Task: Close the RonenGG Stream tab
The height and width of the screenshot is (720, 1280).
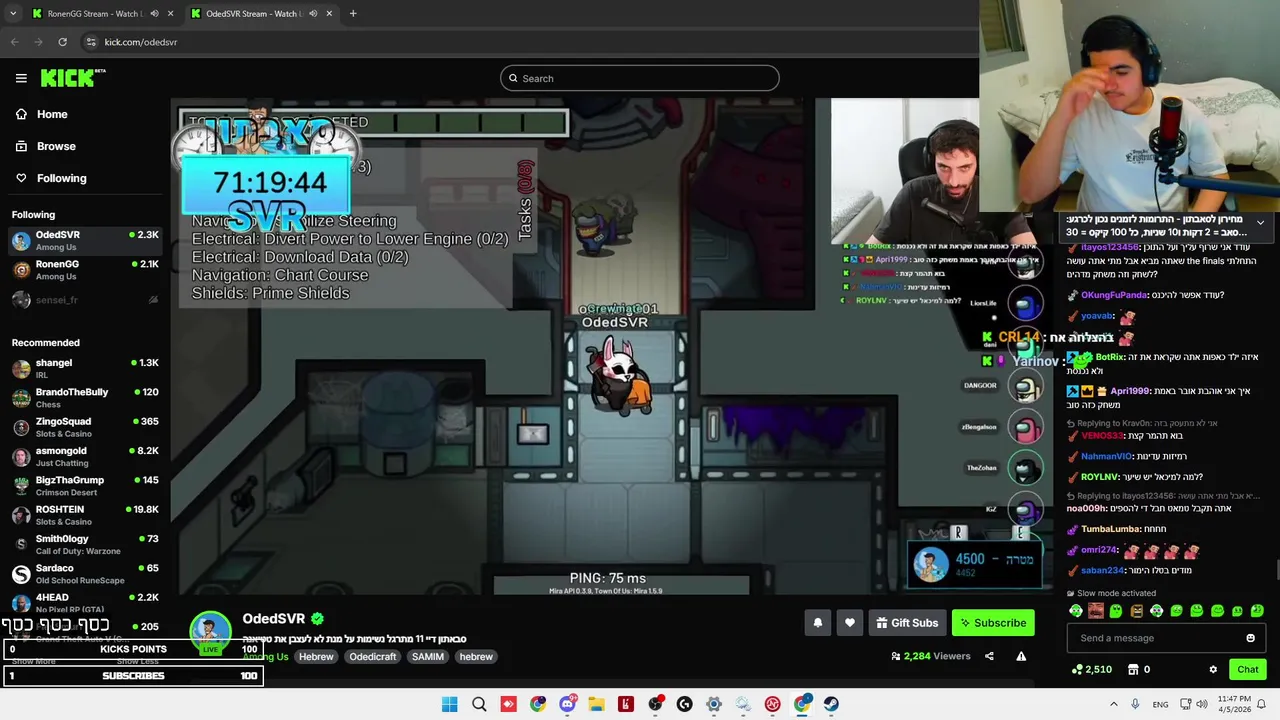Action: [170, 14]
